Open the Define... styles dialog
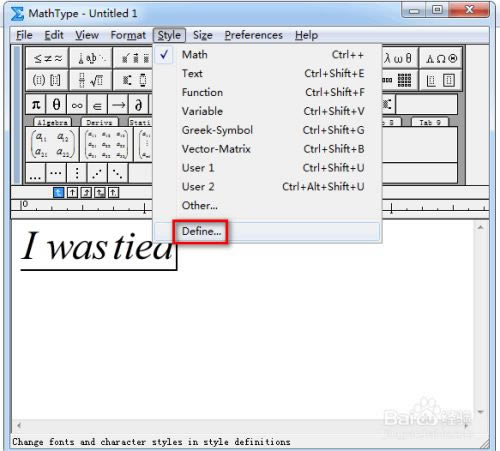This screenshot has height=451, width=500. [x=267, y=231]
